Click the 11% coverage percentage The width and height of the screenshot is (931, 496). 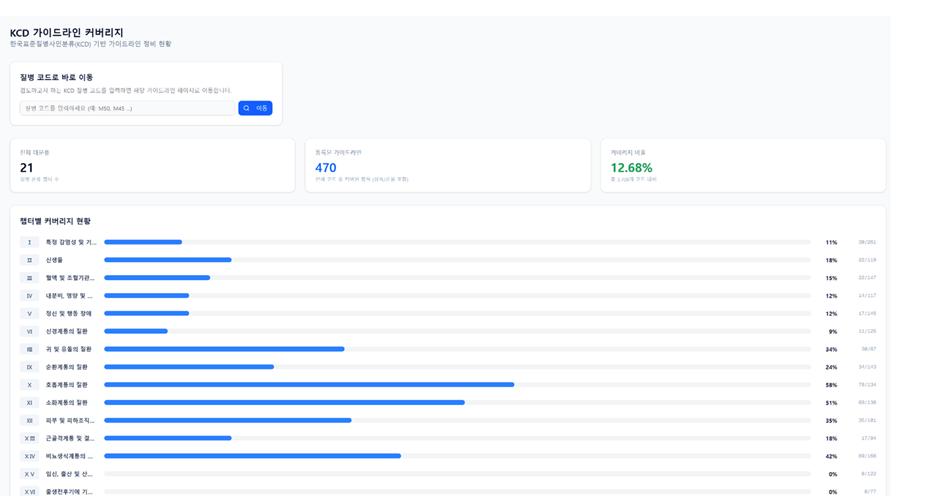tap(831, 242)
